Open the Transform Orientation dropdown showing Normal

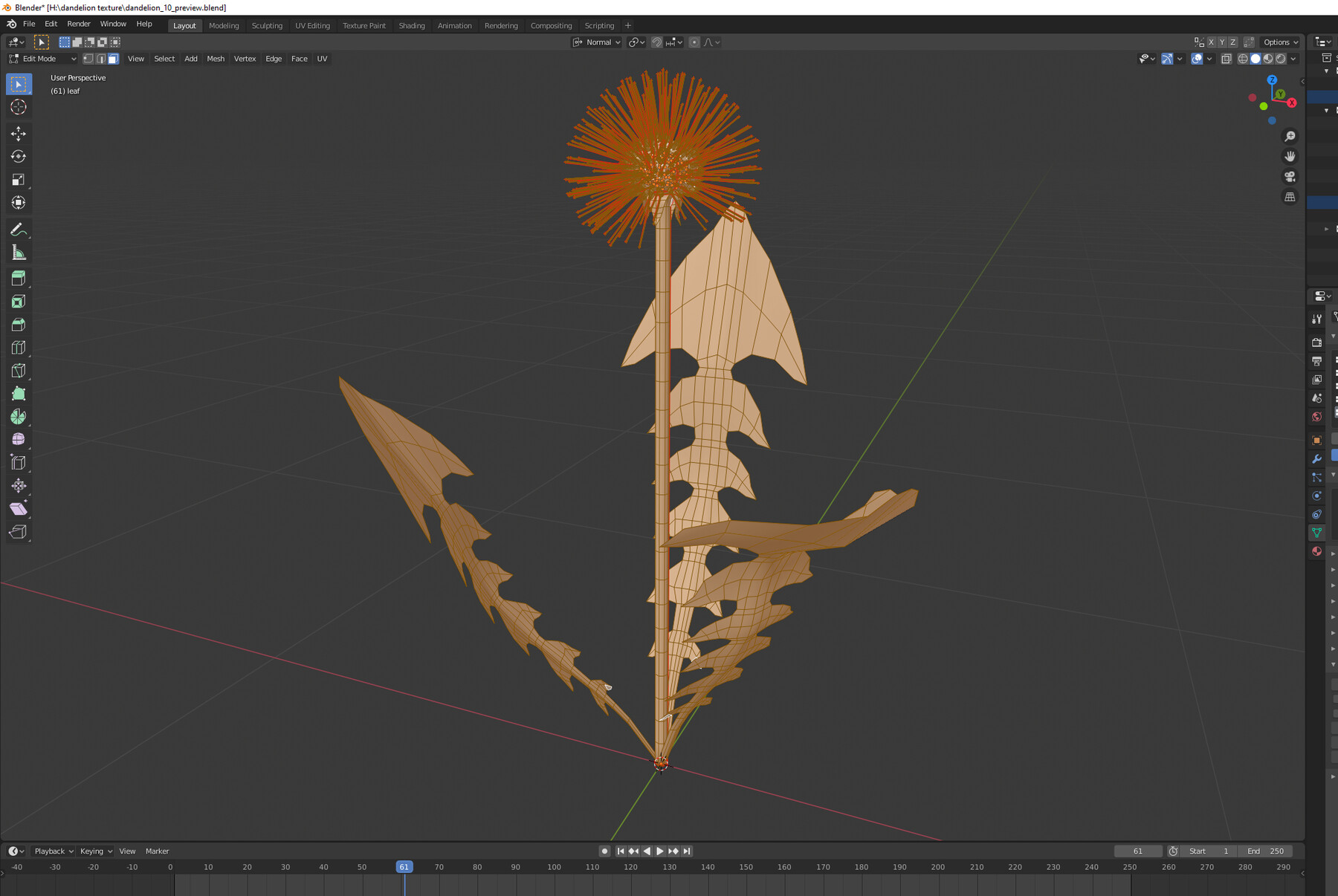click(596, 42)
